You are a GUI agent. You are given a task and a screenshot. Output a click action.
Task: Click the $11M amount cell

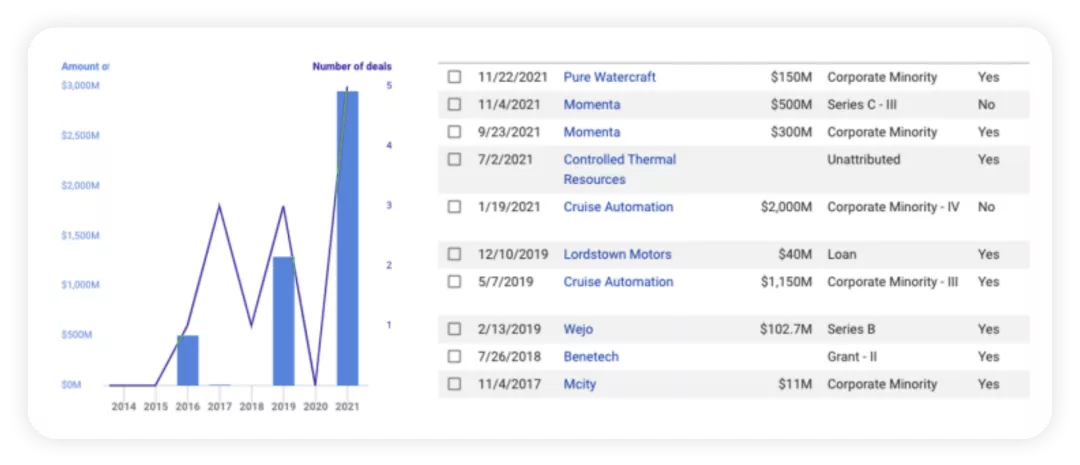[796, 384]
